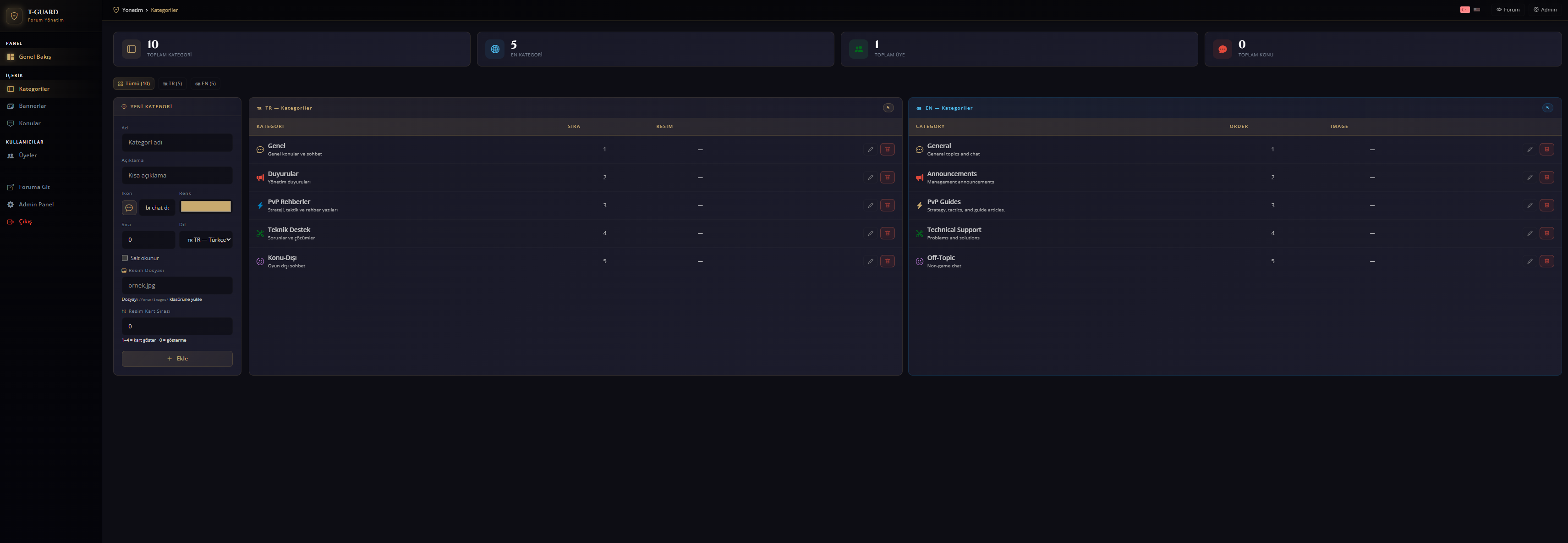Viewport: 1568px width, 543px height.
Task: Switch language with the Turkish flag icon
Action: pyautogui.click(x=1464, y=10)
